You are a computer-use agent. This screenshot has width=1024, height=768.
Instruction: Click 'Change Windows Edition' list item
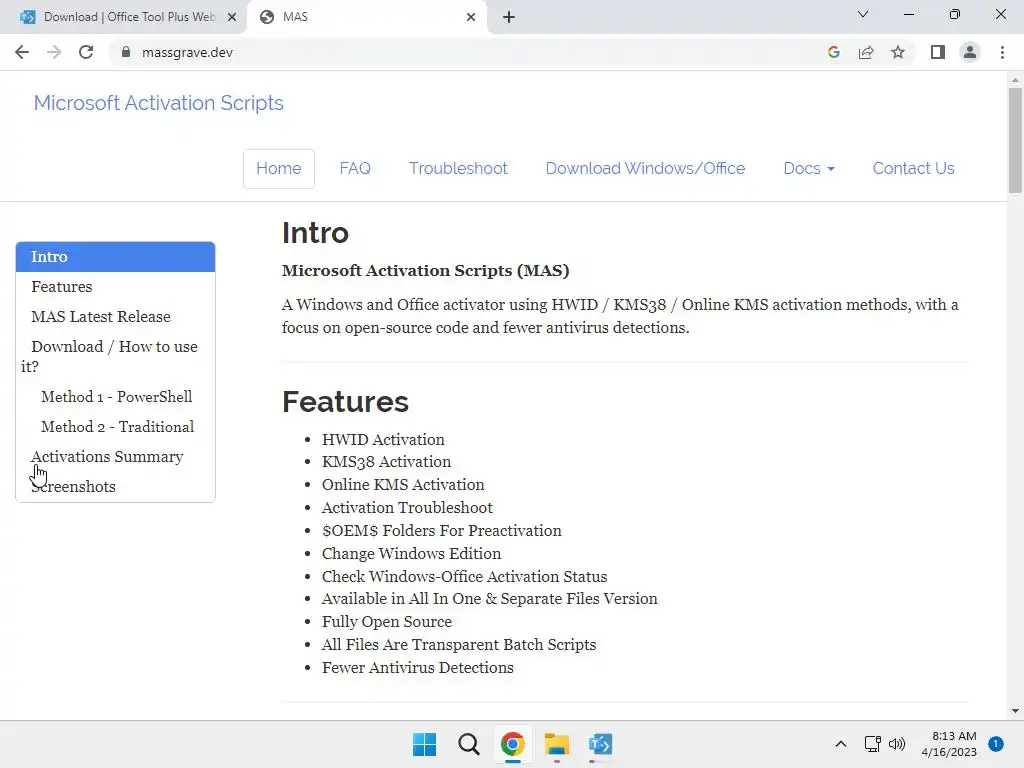[411, 554]
